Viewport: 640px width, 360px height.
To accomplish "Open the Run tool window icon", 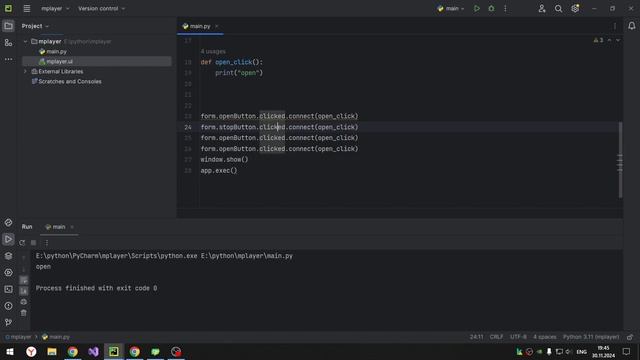I will click(8, 239).
